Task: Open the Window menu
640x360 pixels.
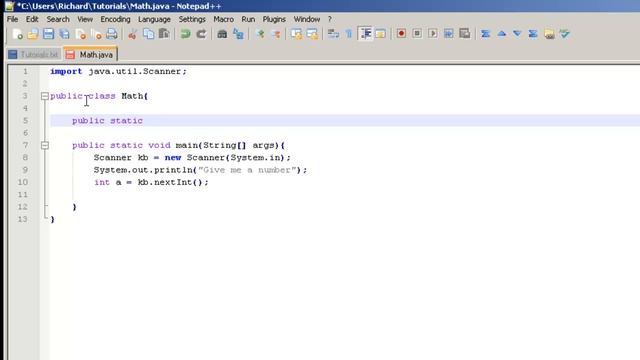Action: click(307, 19)
